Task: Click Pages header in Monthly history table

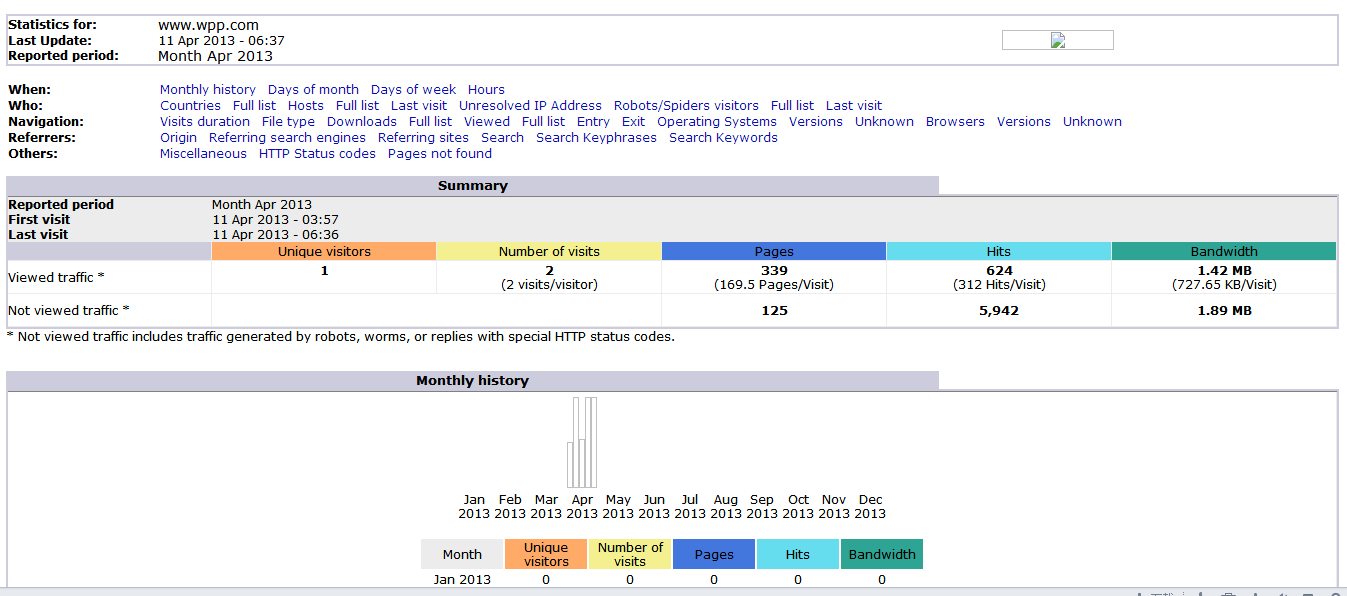Action: pos(714,554)
